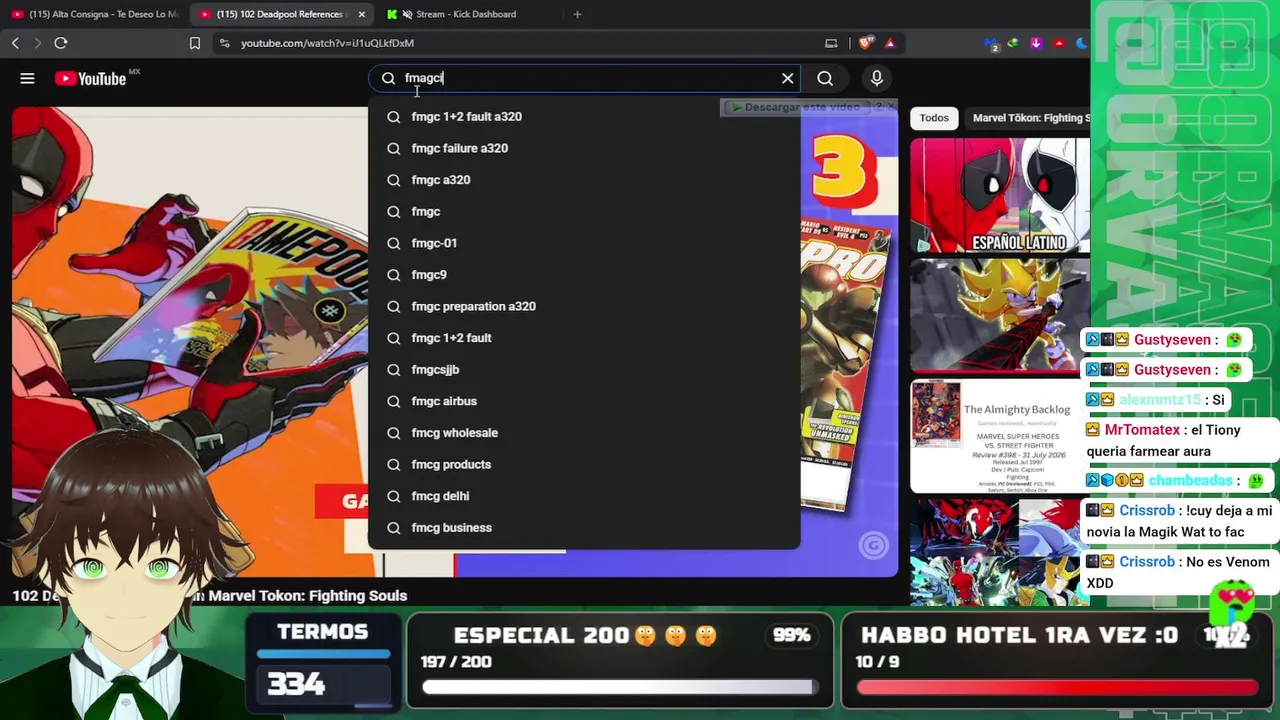Go back with the browser back arrow
This screenshot has height=720, width=1280.
click(x=15, y=43)
